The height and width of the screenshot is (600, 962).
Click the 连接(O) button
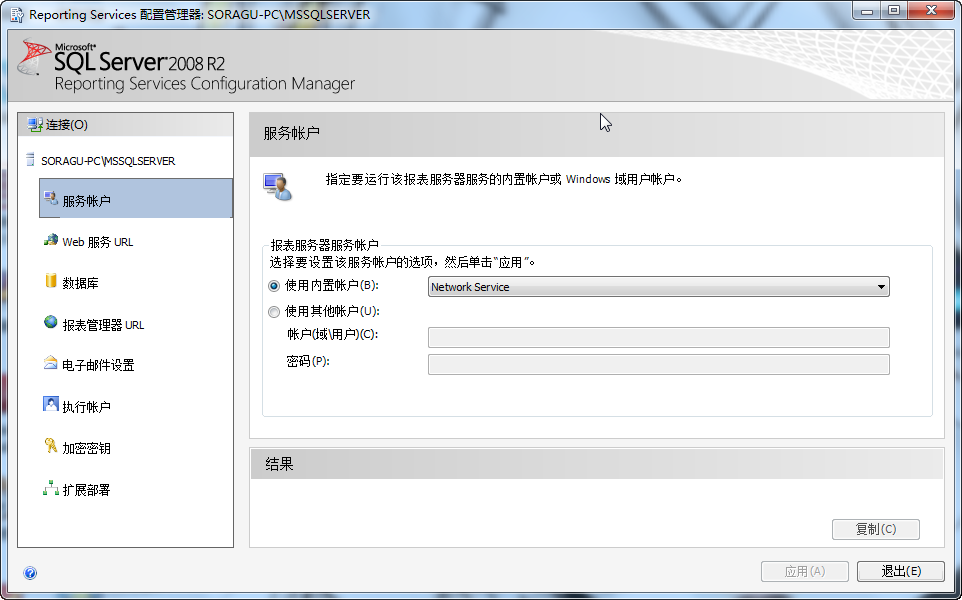click(125, 125)
